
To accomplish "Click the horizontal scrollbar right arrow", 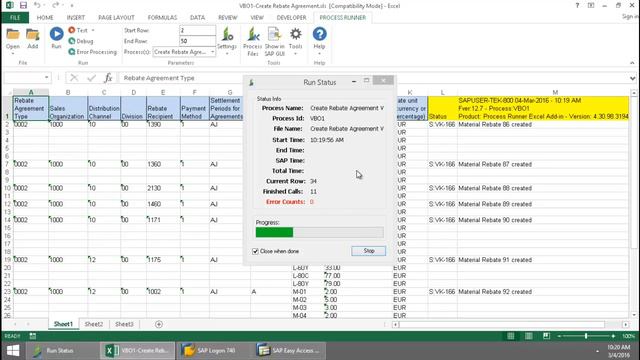I will [x=626, y=324].
